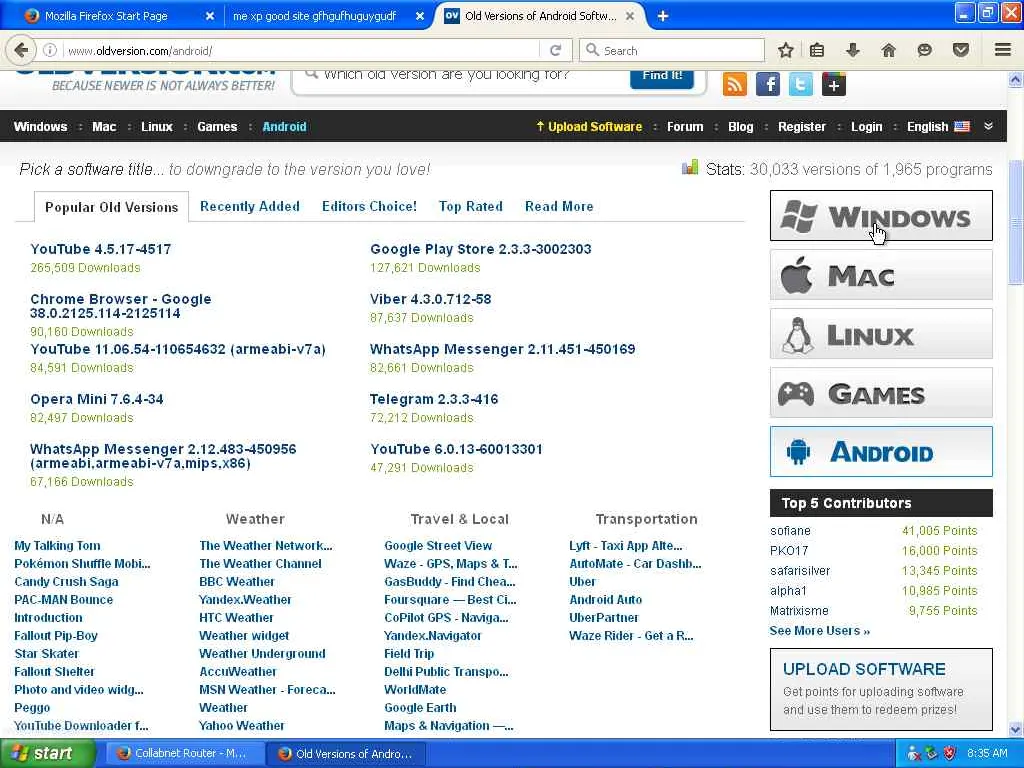The width and height of the screenshot is (1024, 768).
Task: Open the Opera Mini 7.6.4-34 link
Action: [97, 399]
